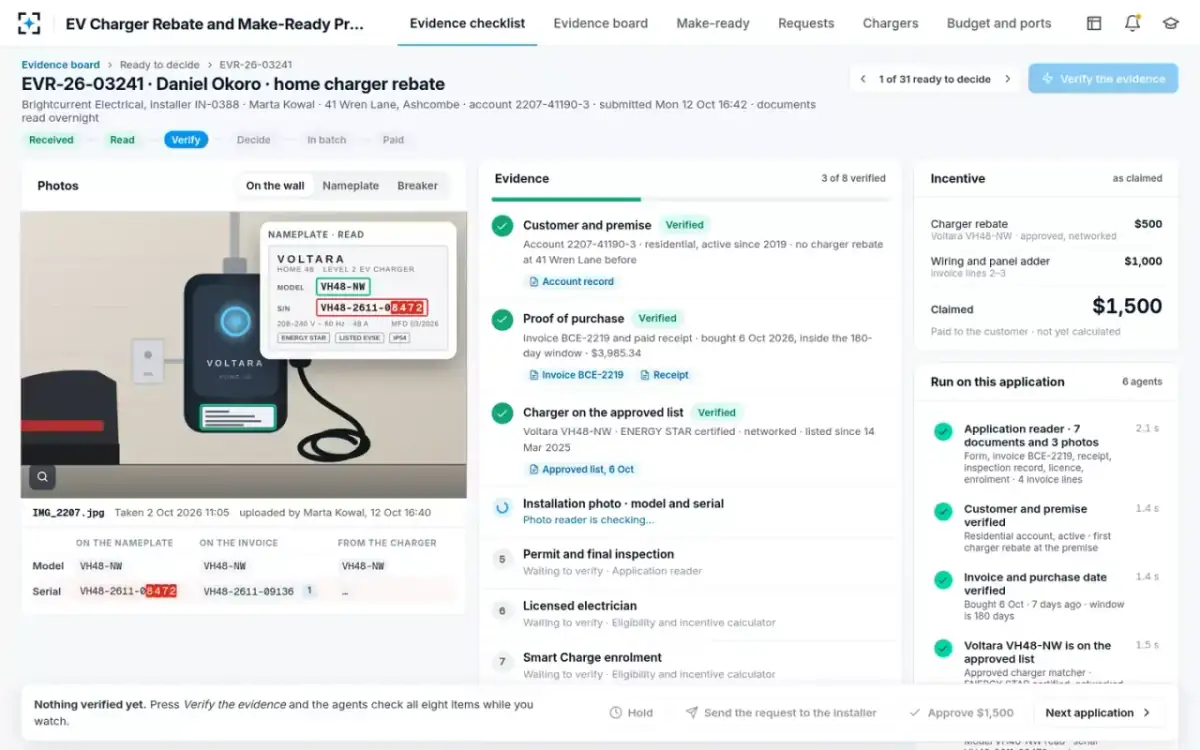The image size is (1200, 750).
Task: Open the notifications bell
Action: (1132, 23)
